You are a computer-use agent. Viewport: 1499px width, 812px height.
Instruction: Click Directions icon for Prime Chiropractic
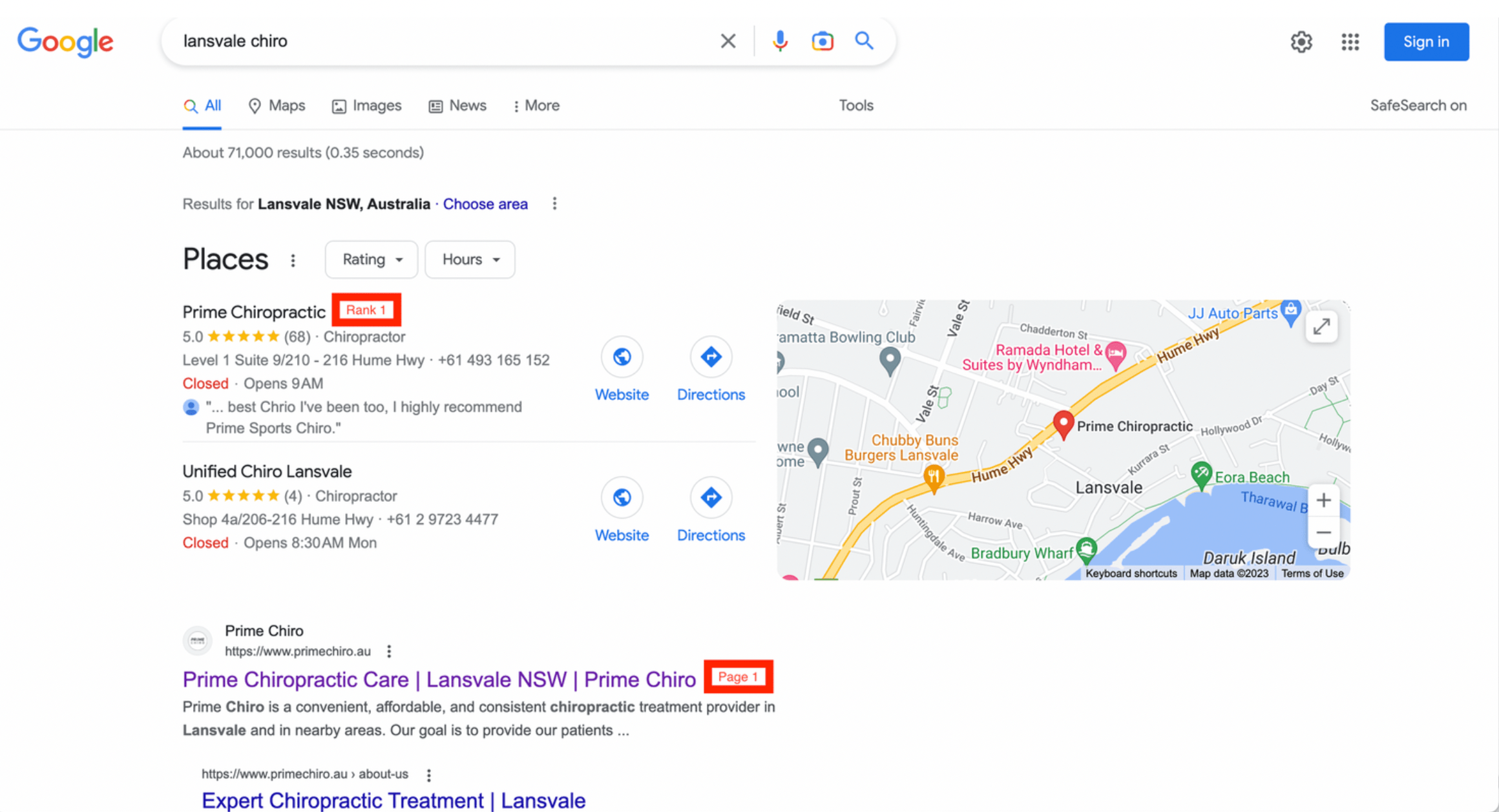(711, 357)
